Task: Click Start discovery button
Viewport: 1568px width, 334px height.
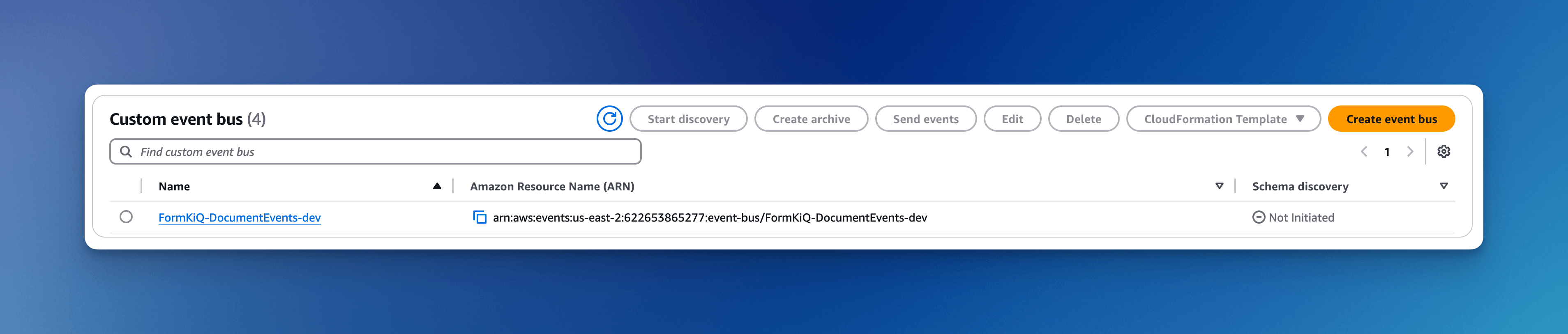Action: pos(688,119)
